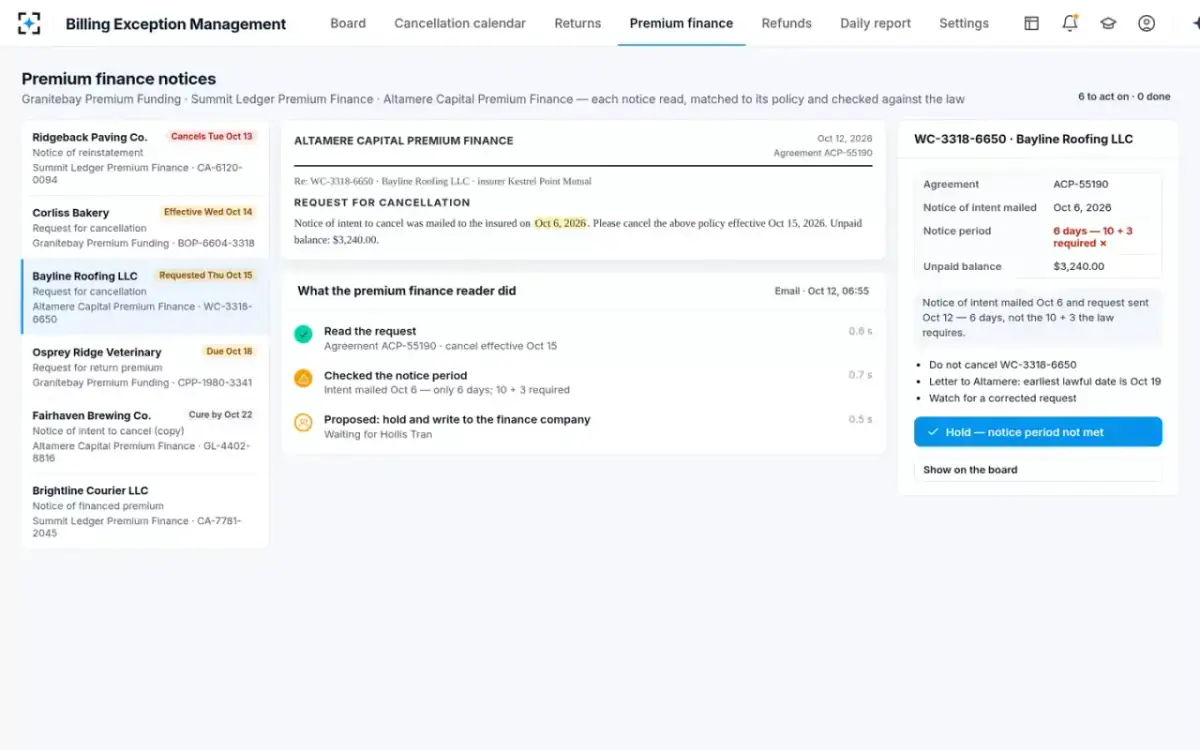
Task: Select the Corliss Bakery notice
Action: pos(145,227)
